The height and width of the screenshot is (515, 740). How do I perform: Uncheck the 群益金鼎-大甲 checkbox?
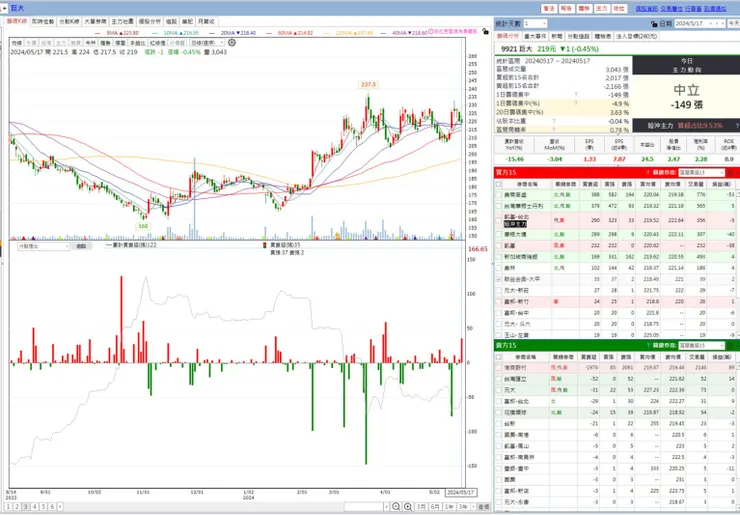499,279
